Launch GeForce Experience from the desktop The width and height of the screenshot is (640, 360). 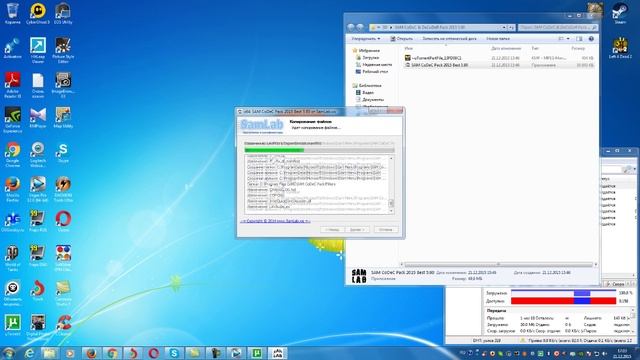[x=13, y=120]
